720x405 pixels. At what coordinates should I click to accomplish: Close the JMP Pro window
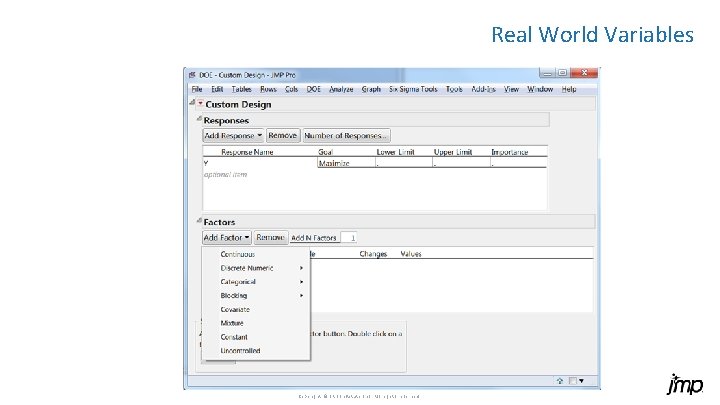coord(584,73)
